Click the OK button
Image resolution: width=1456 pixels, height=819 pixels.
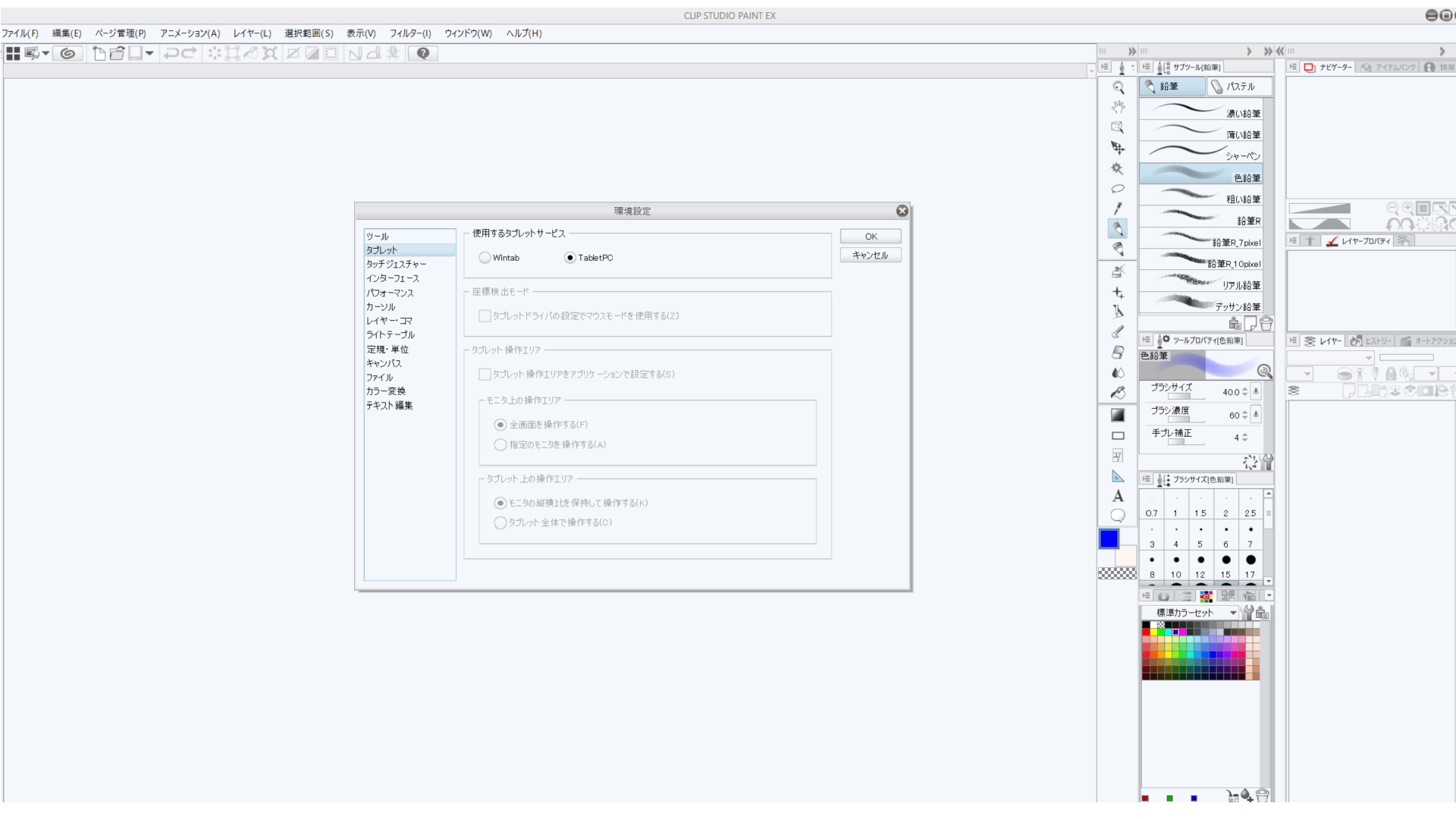point(871,237)
